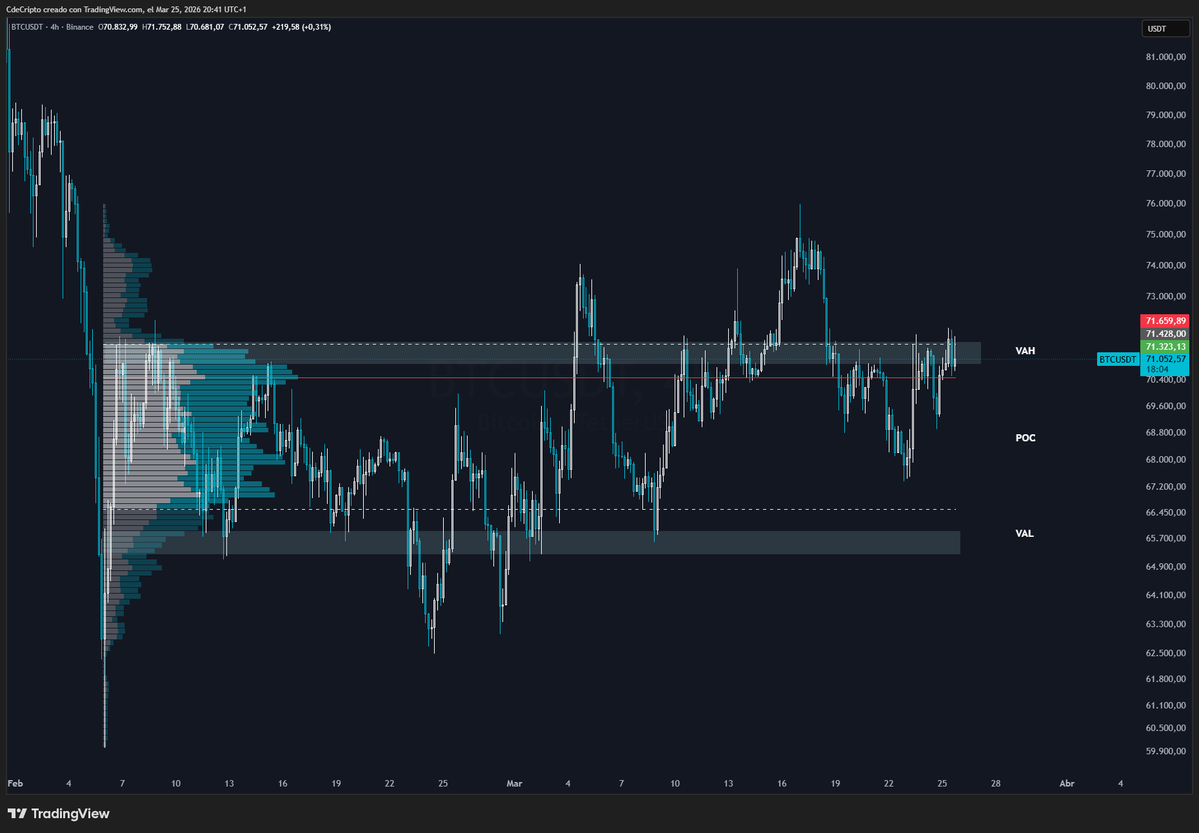Screen dimensions: 1199x833
Task: Click the Mar label on the time axis
Action: [514, 783]
